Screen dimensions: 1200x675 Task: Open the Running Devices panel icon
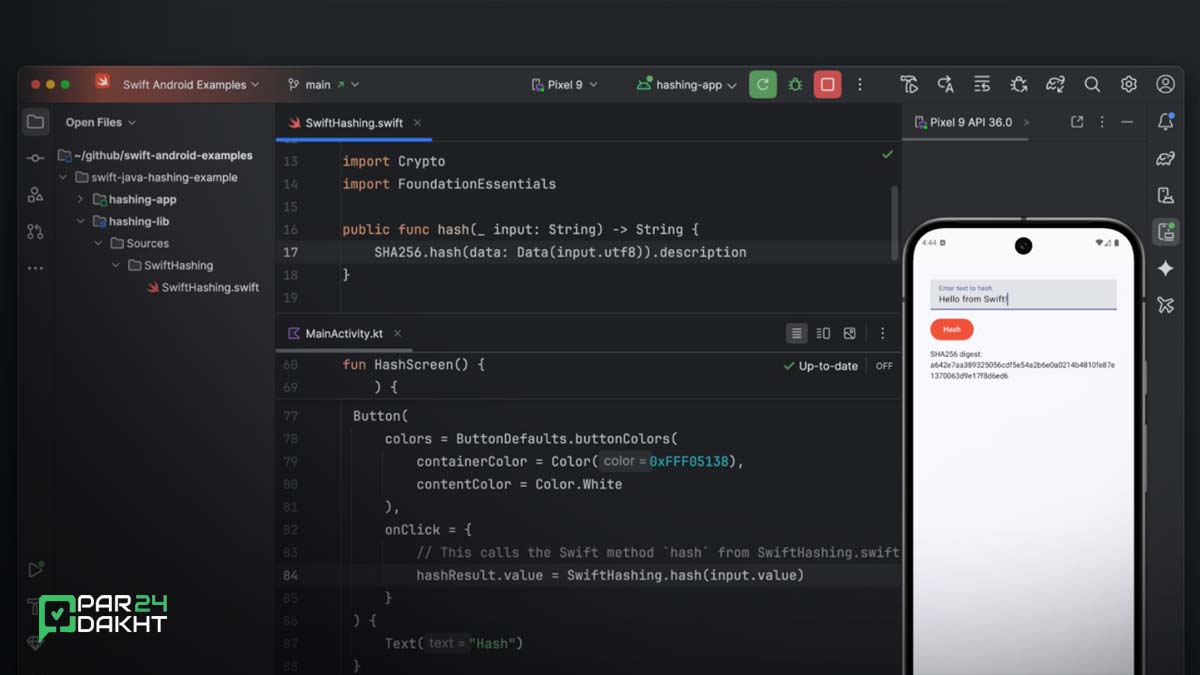[1166, 231]
